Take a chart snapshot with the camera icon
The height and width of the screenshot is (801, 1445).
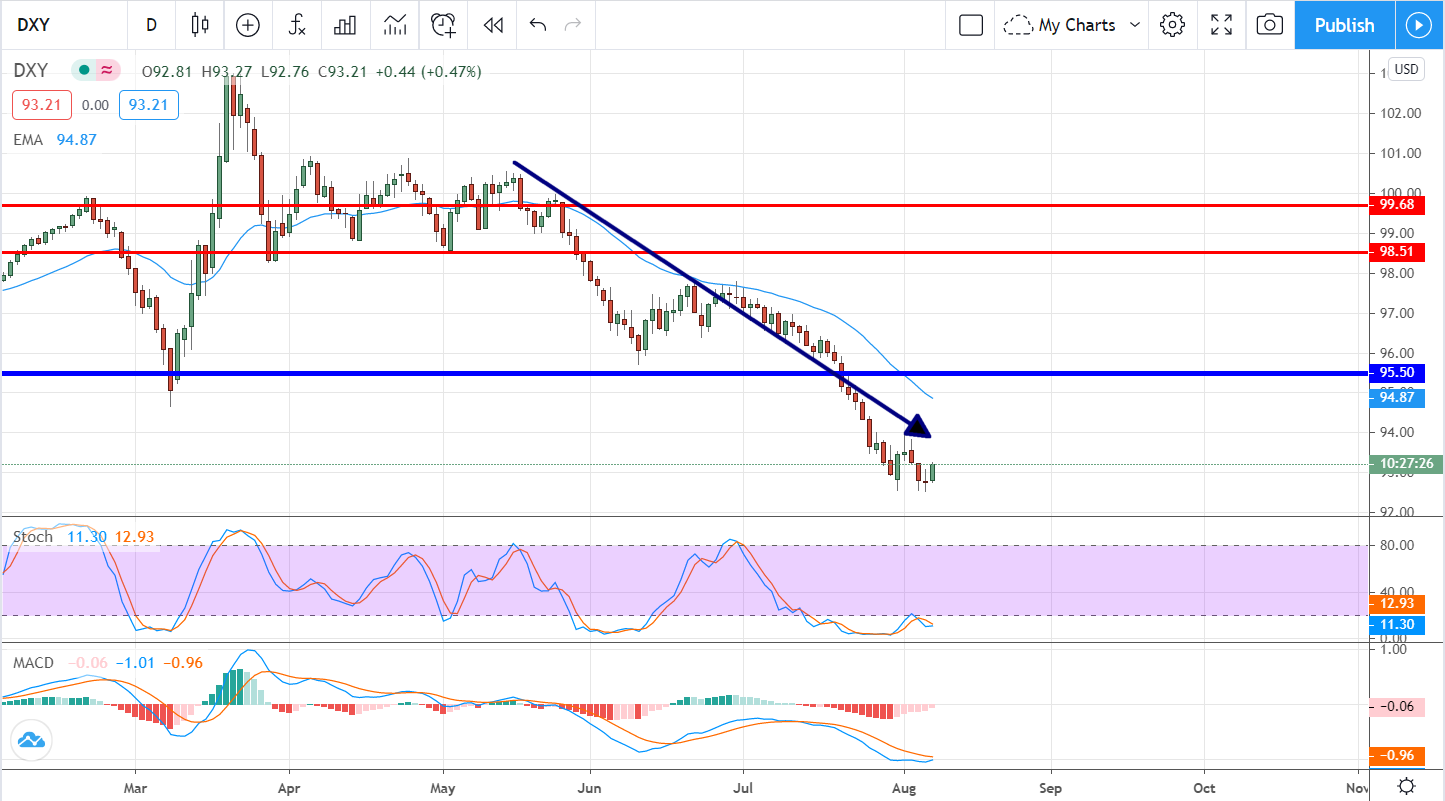[1269, 25]
